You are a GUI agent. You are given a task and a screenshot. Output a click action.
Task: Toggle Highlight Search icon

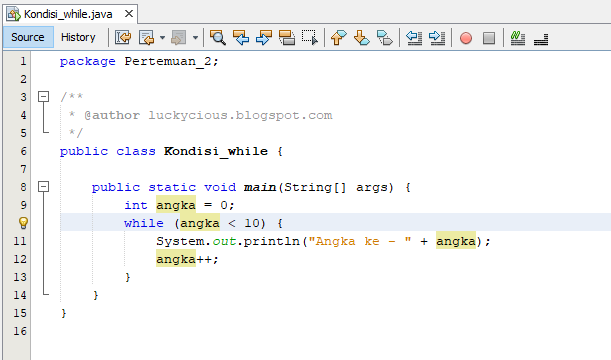click(287, 38)
